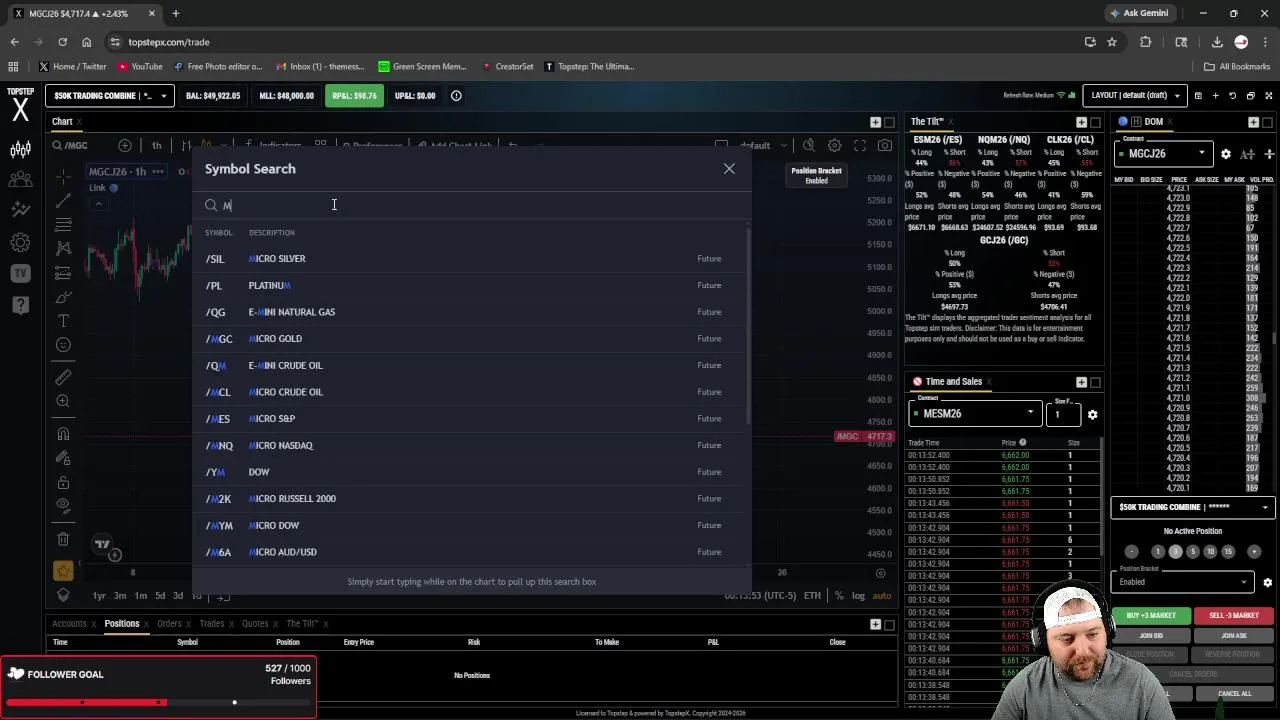Click the RP&L $98.76 indicator

tap(355, 96)
